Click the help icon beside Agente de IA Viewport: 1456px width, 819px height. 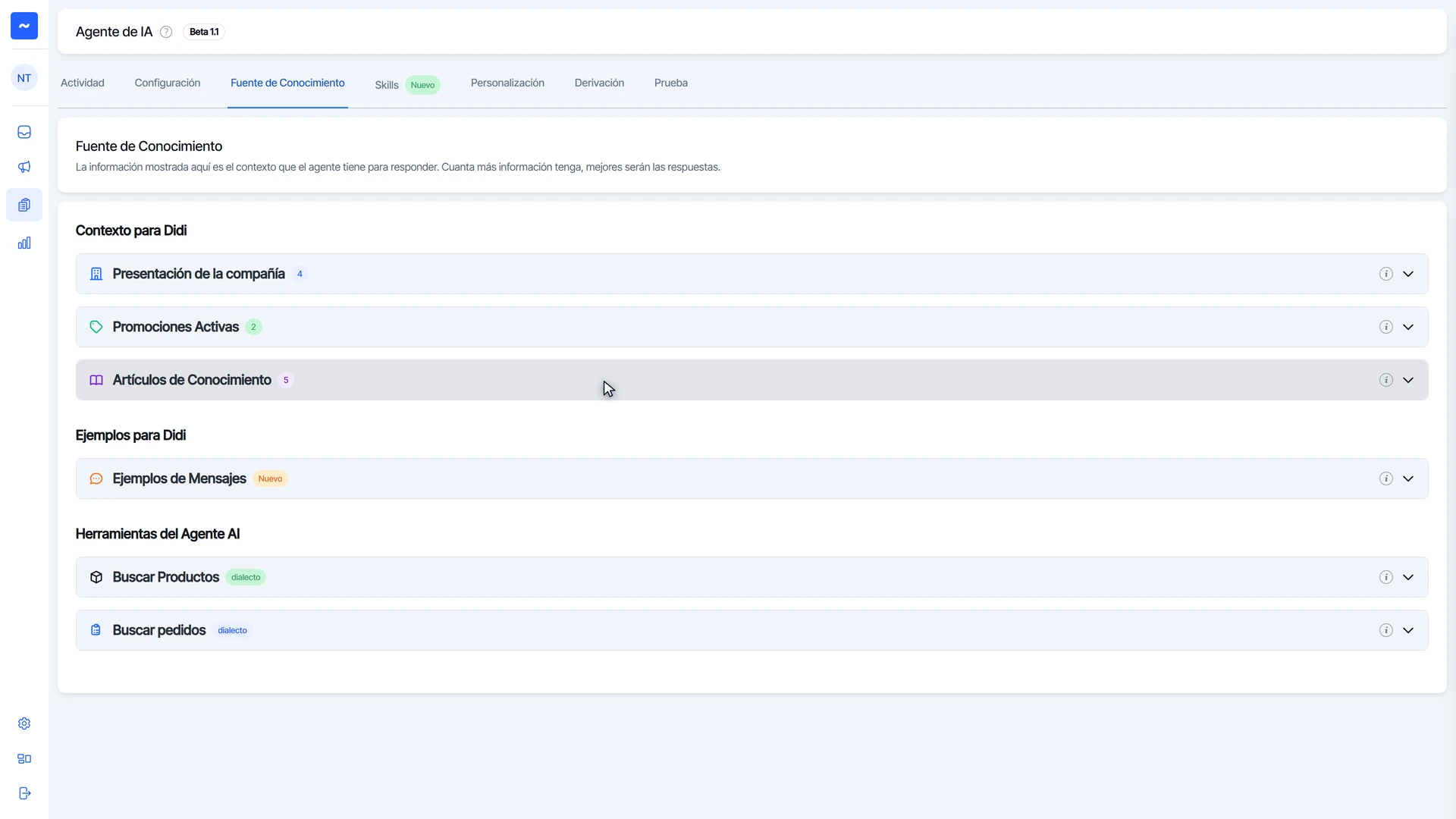click(166, 32)
